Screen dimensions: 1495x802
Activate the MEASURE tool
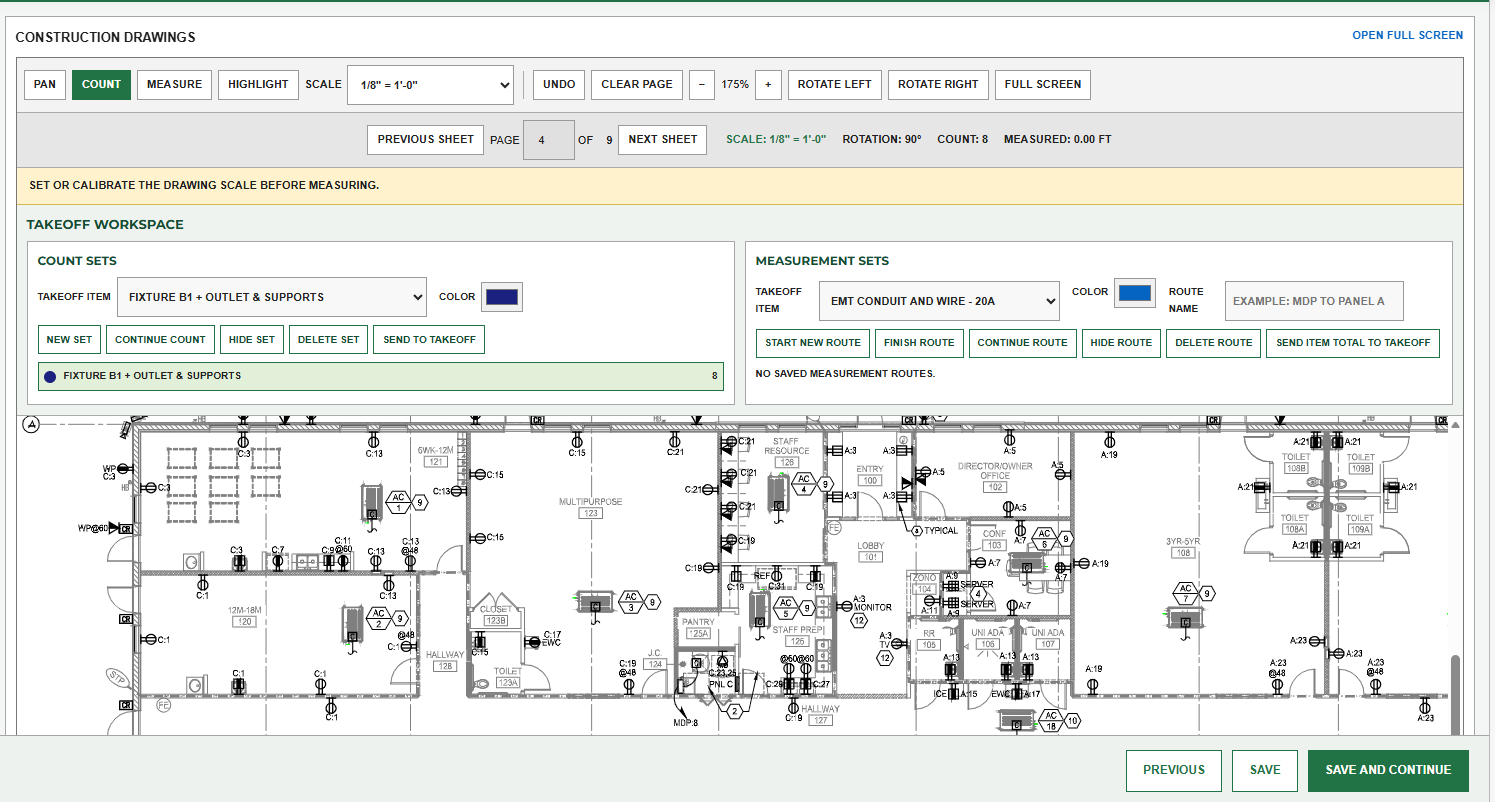pos(174,84)
